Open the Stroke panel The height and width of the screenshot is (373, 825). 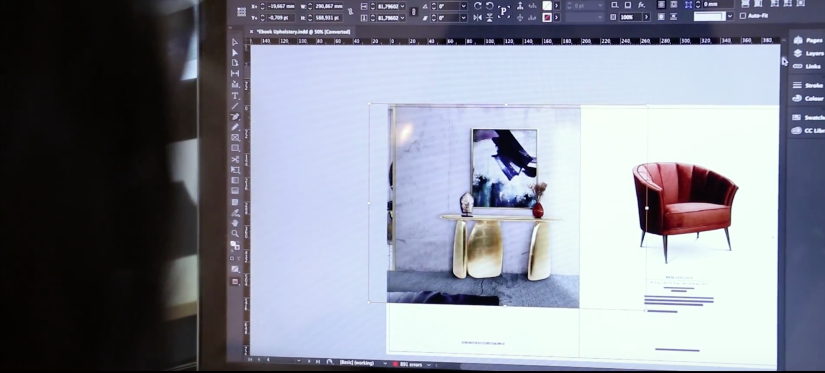coord(808,85)
